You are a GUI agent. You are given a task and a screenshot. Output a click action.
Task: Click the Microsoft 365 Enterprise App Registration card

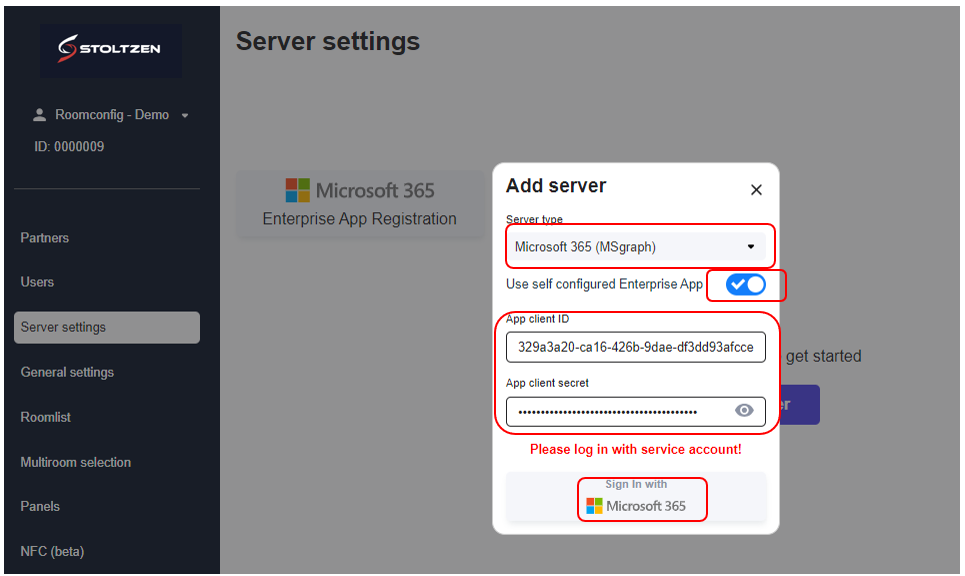click(360, 204)
